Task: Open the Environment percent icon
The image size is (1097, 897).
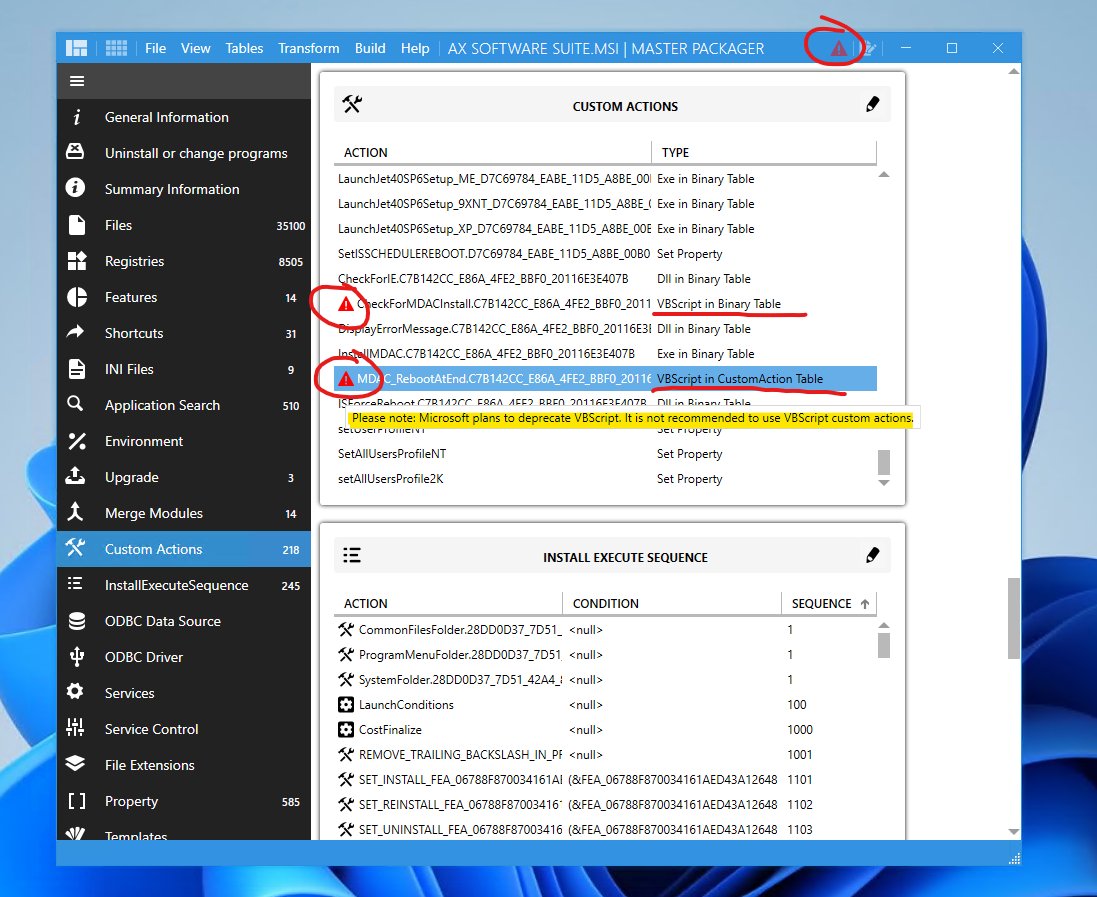Action: (x=76, y=441)
